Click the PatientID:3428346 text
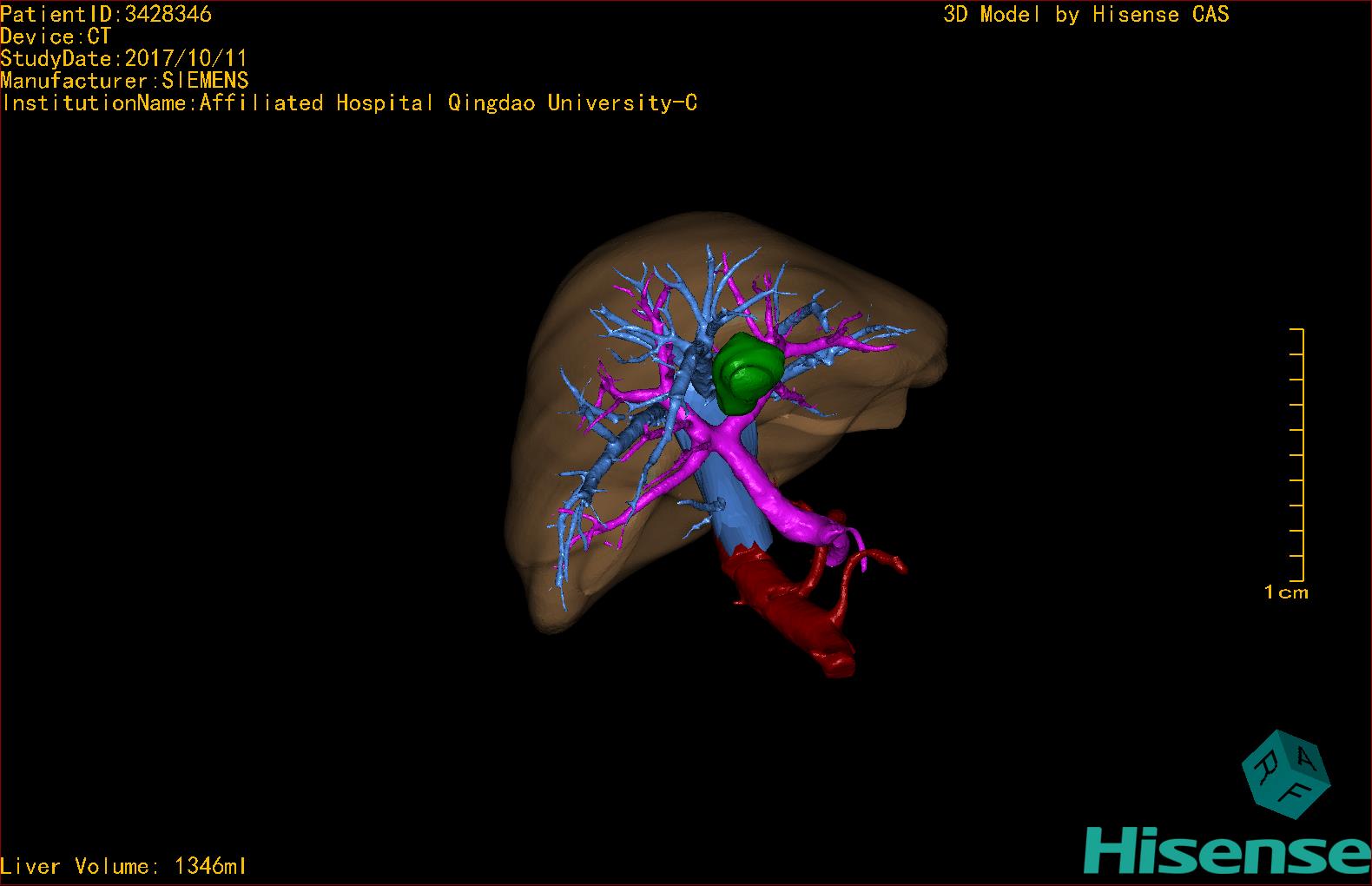The image size is (1372, 886). (x=106, y=14)
